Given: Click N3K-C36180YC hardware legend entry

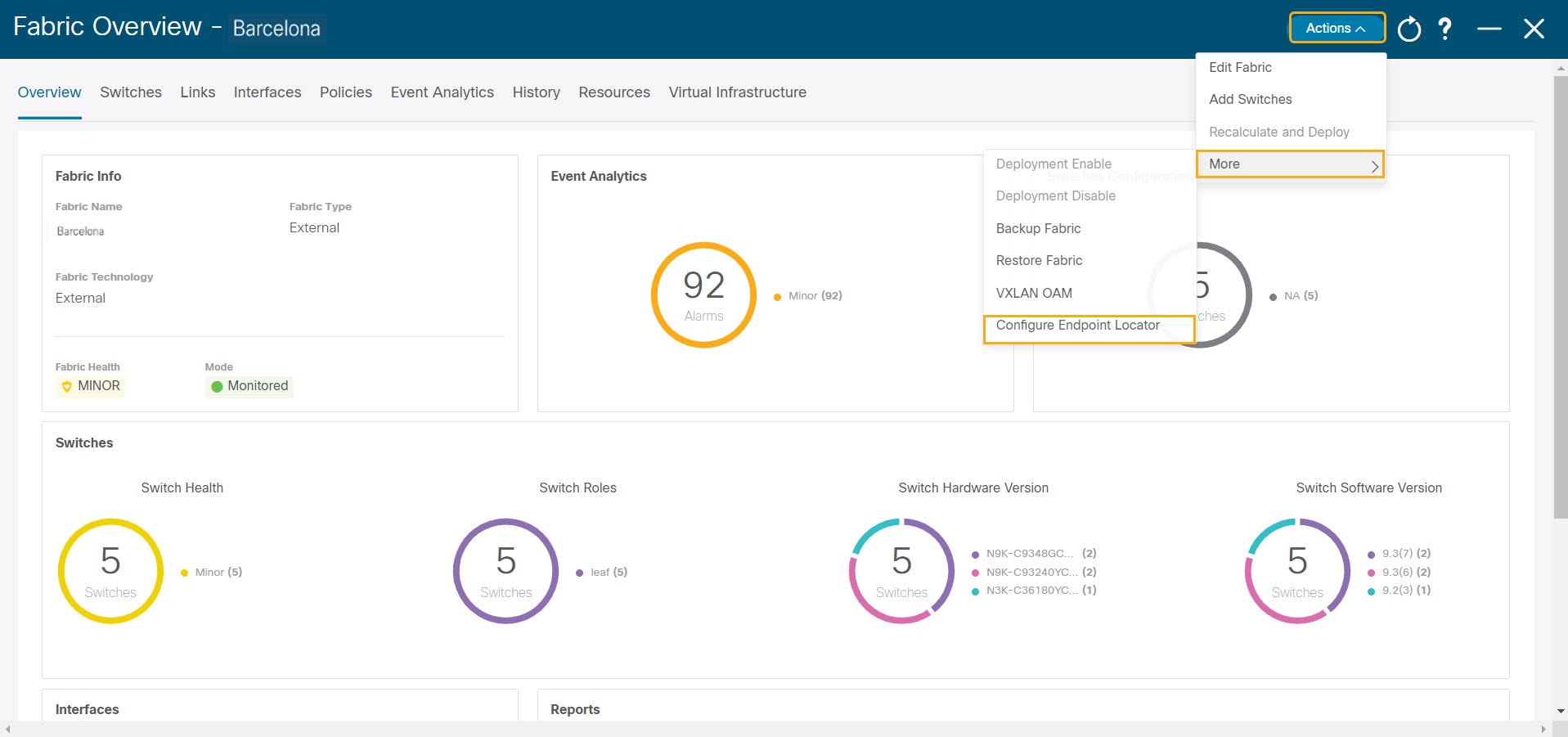Looking at the screenshot, I should click(1035, 591).
